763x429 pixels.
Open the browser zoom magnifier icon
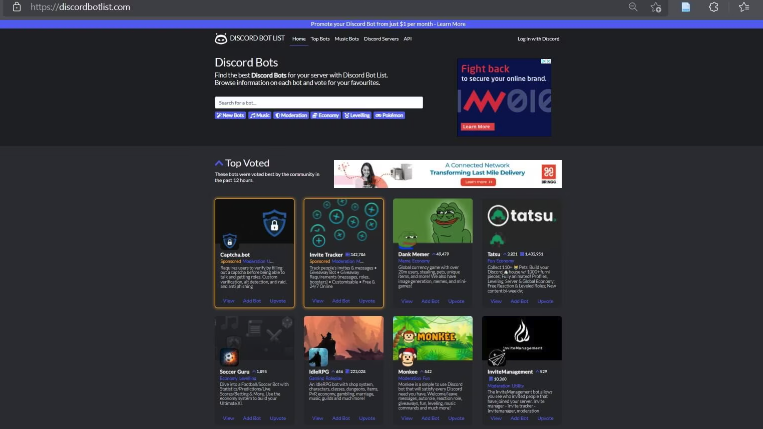point(633,7)
